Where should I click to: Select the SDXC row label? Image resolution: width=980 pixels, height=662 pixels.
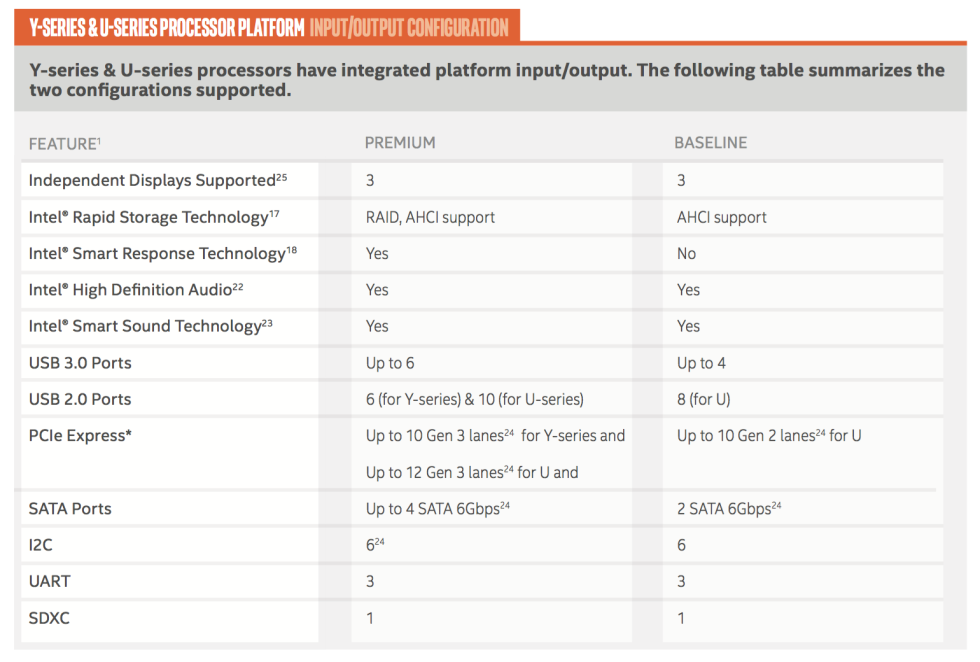click(49, 618)
